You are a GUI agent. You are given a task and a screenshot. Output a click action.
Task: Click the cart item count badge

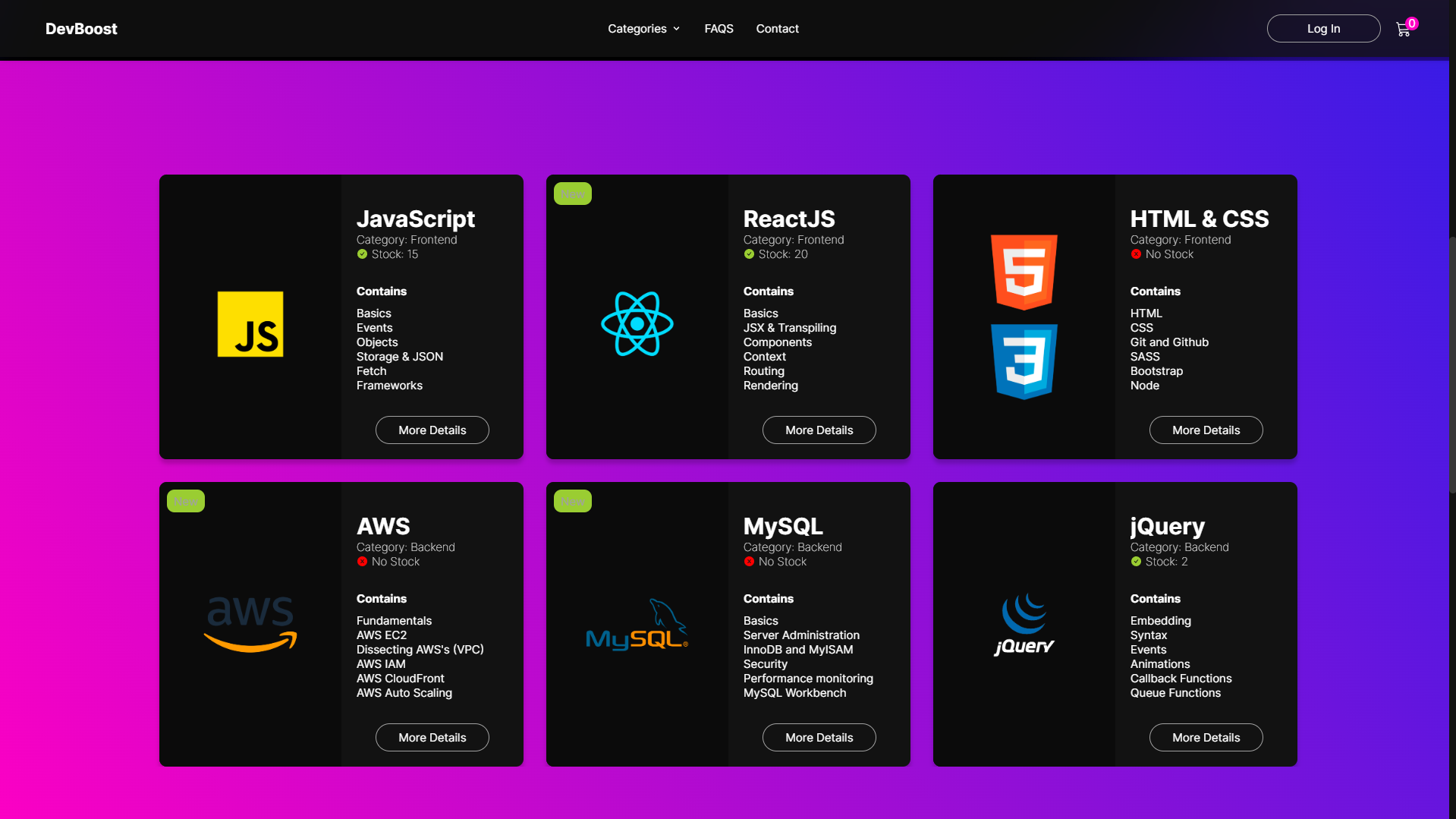pyautogui.click(x=1411, y=24)
